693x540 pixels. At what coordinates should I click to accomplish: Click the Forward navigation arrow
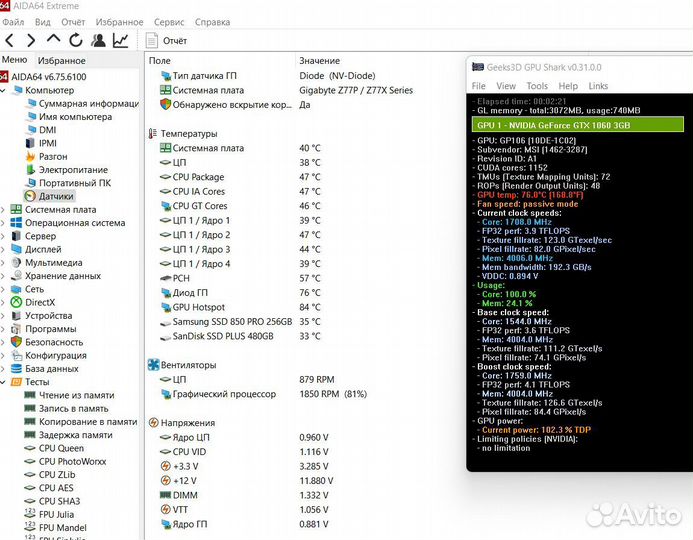pyautogui.click(x=31, y=41)
